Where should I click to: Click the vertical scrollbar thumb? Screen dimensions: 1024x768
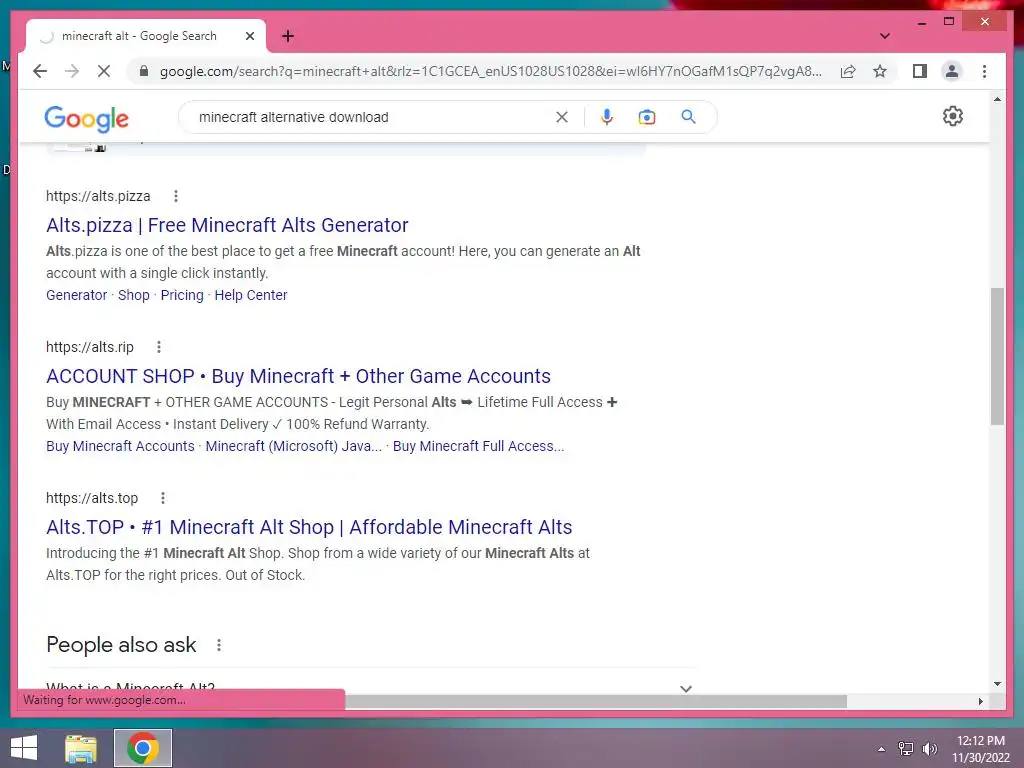tap(997, 356)
